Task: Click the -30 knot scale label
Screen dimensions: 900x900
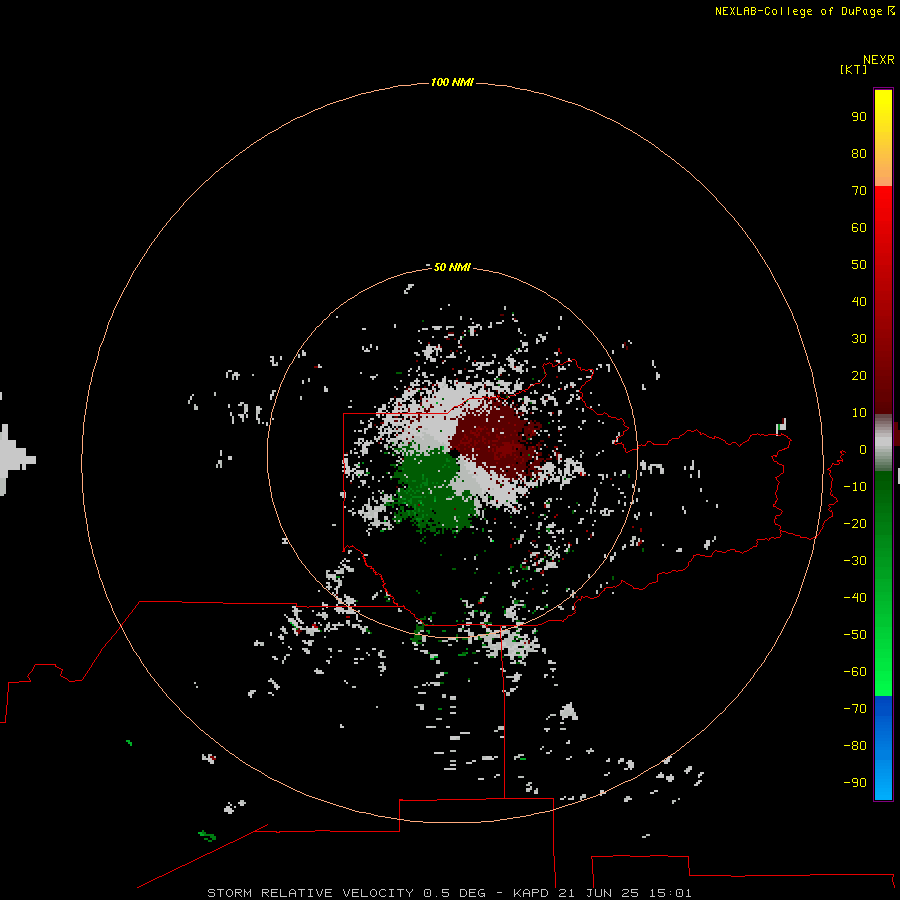Action: click(x=855, y=561)
